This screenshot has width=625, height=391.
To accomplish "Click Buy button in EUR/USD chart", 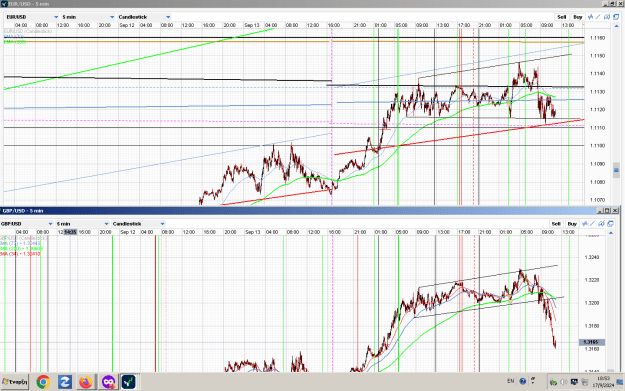I will click(x=578, y=17).
